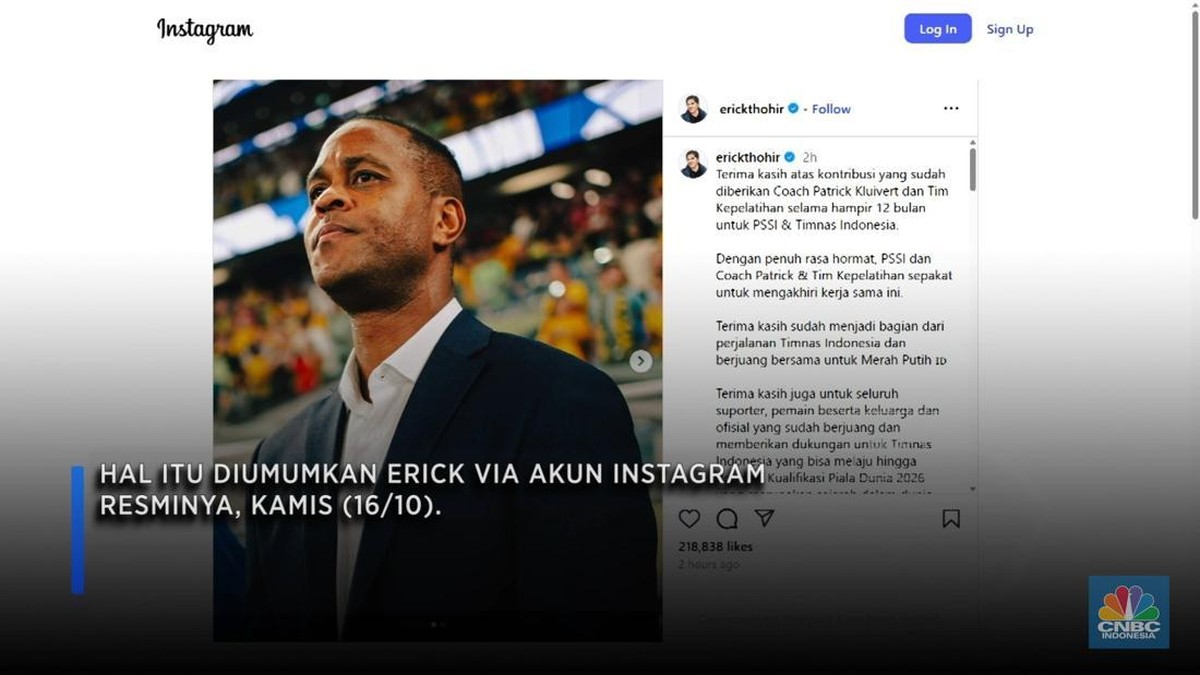Click the profile picture beside the caption

pyautogui.click(x=694, y=163)
